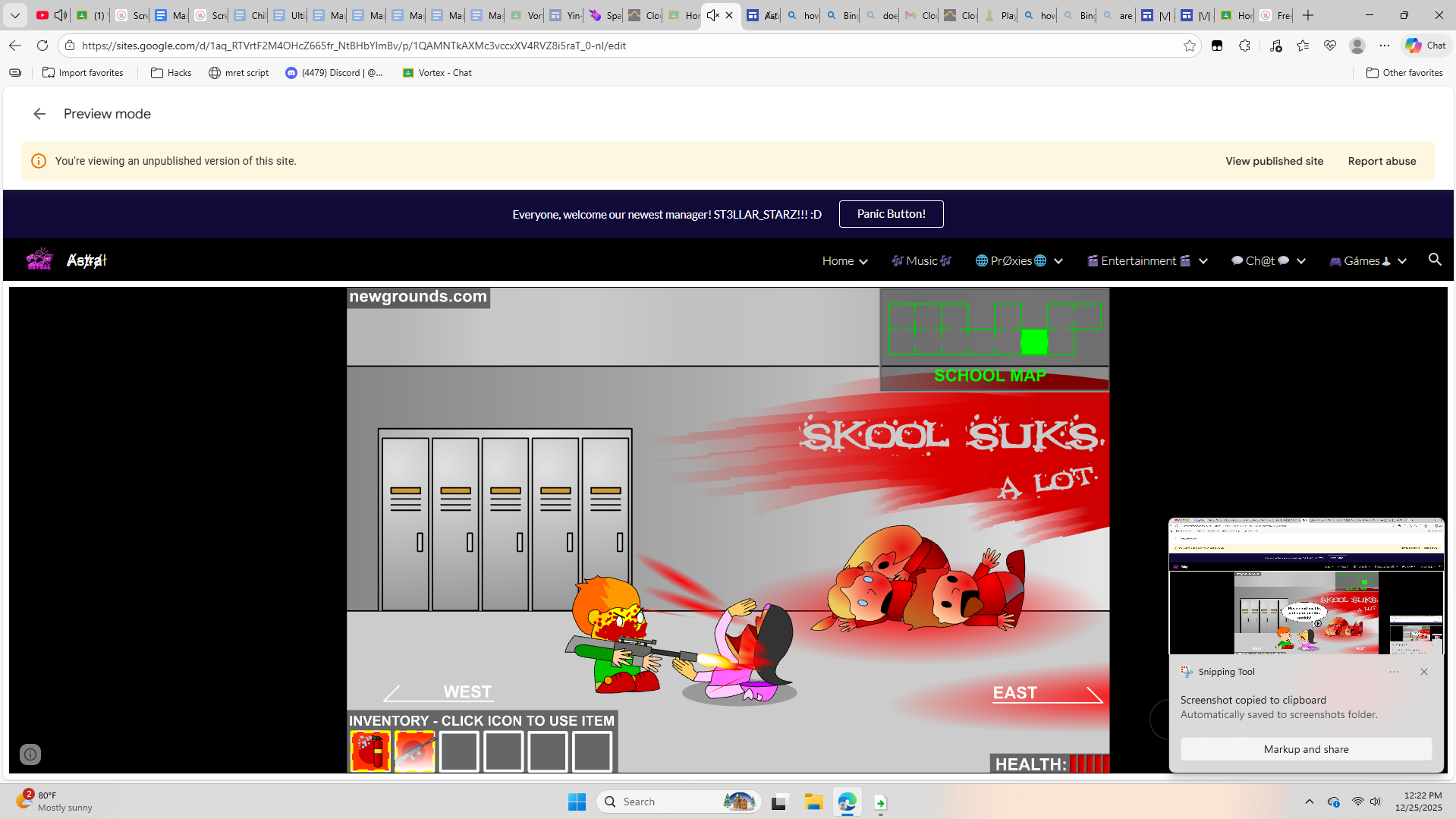Screen dimensions: 1456x819
Task: Switch to the Fre tab
Action: coord(1275,15)
